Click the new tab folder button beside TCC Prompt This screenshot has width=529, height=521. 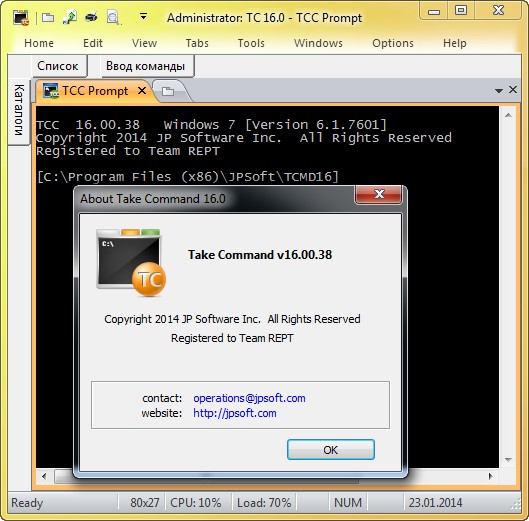(168, 91)
